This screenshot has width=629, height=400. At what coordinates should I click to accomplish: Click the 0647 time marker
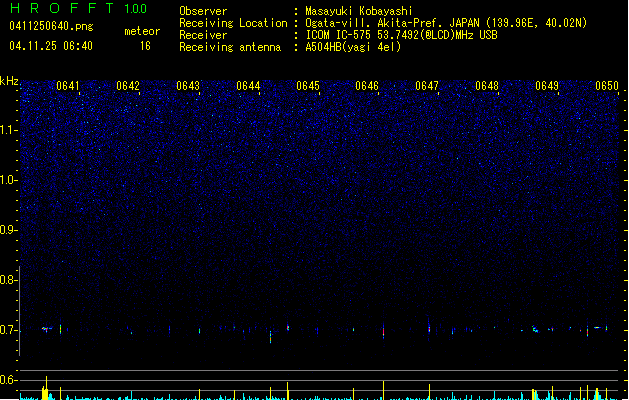[427, 86]
